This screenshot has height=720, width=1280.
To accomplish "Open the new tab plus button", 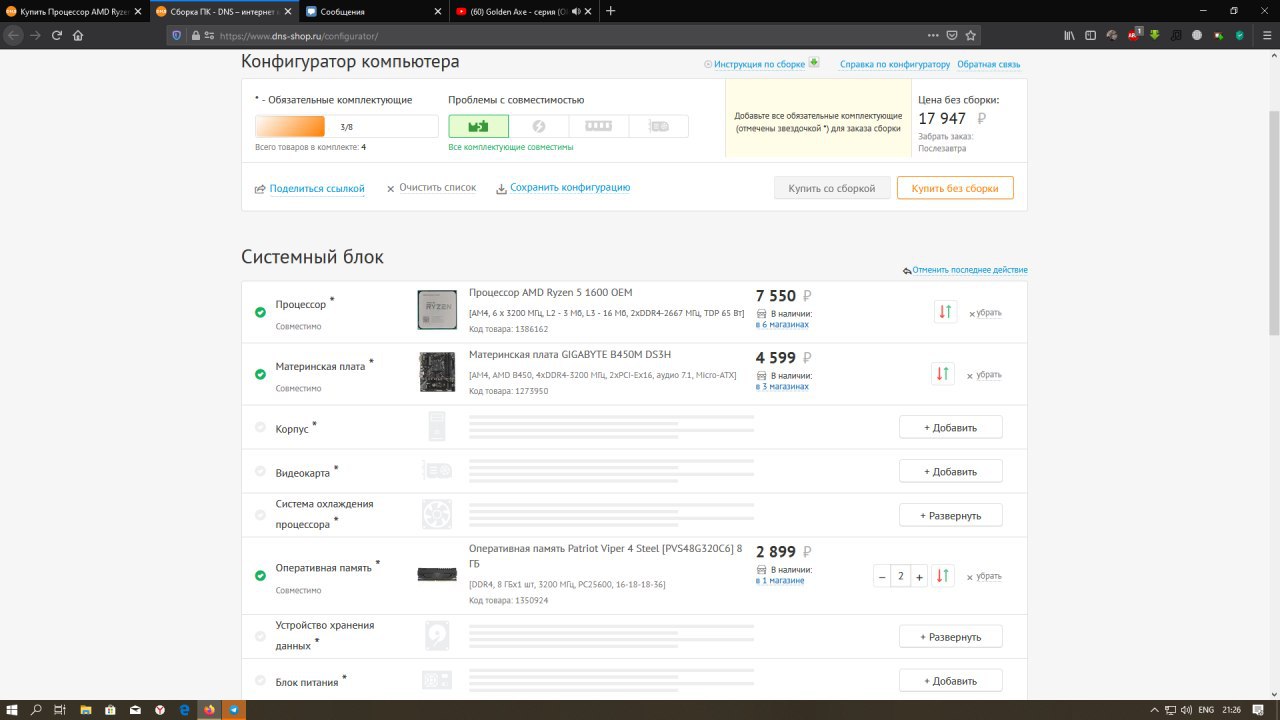I will coord(611,11).
